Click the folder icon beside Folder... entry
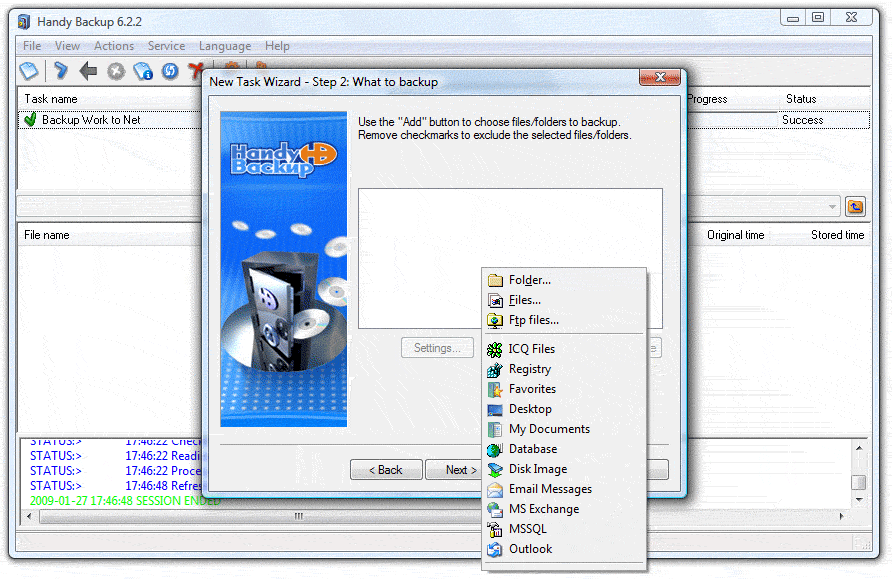892x579 pixels. pos(495,280)
